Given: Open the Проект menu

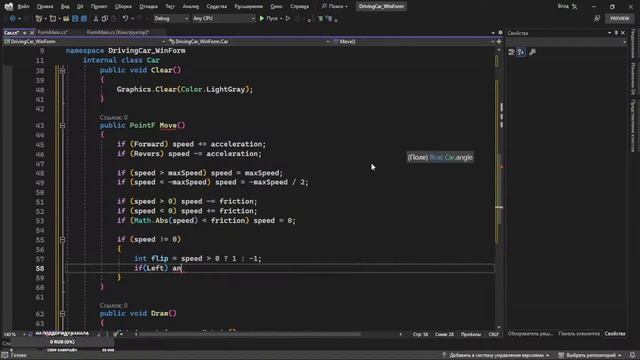Looking at the screenshot, I should point(99,6).
